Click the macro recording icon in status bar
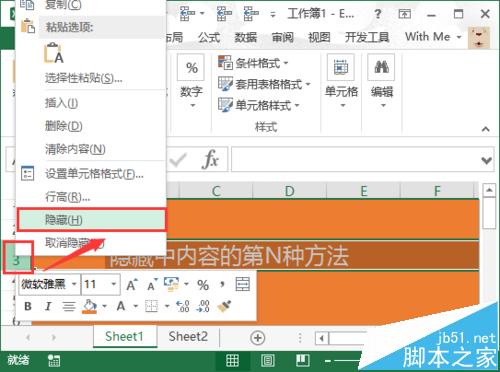This screenshot has width=500, height=372. [x=54, y=360]
